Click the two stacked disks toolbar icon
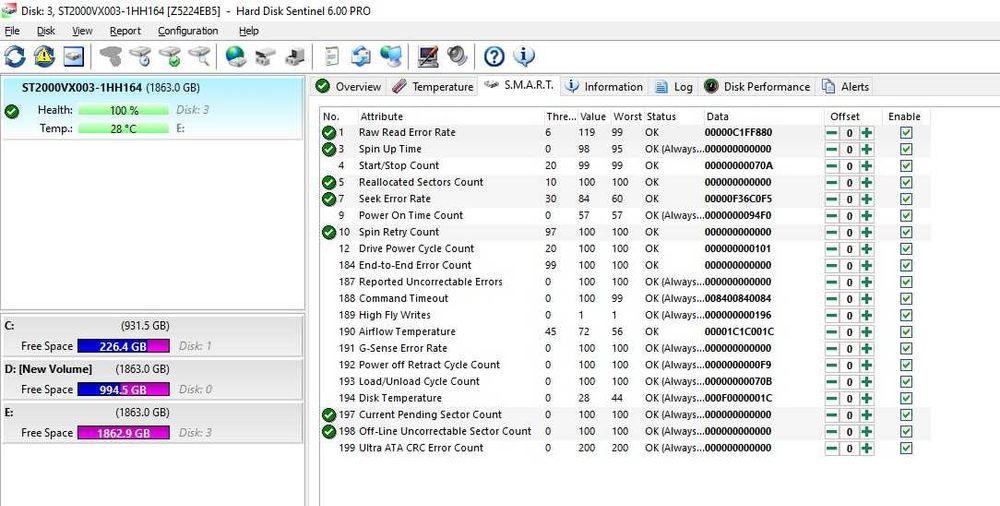Image resolution: width=1000 pixels, height=506 pixels. tap(265, 56)
